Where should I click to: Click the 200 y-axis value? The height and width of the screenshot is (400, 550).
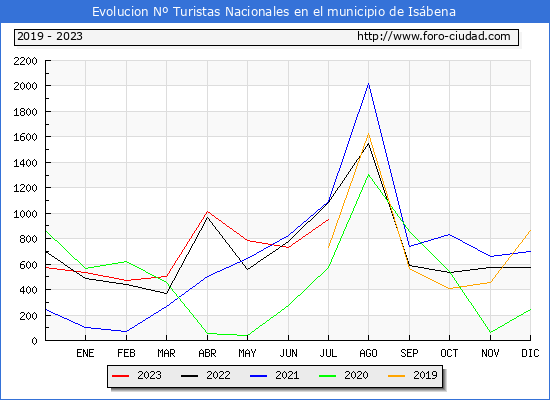tap(28, 316)
